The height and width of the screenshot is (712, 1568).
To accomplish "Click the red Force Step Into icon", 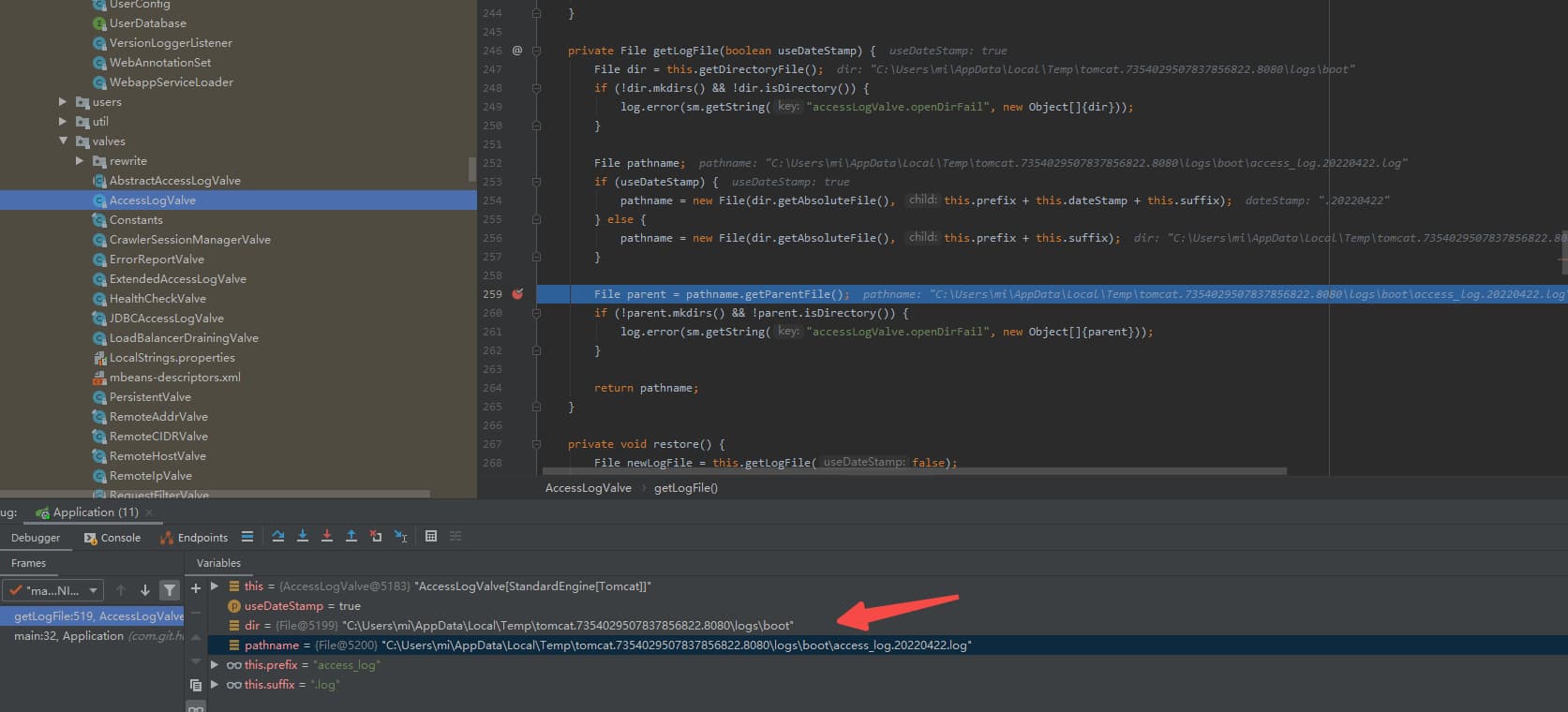I will pos(327,537).
